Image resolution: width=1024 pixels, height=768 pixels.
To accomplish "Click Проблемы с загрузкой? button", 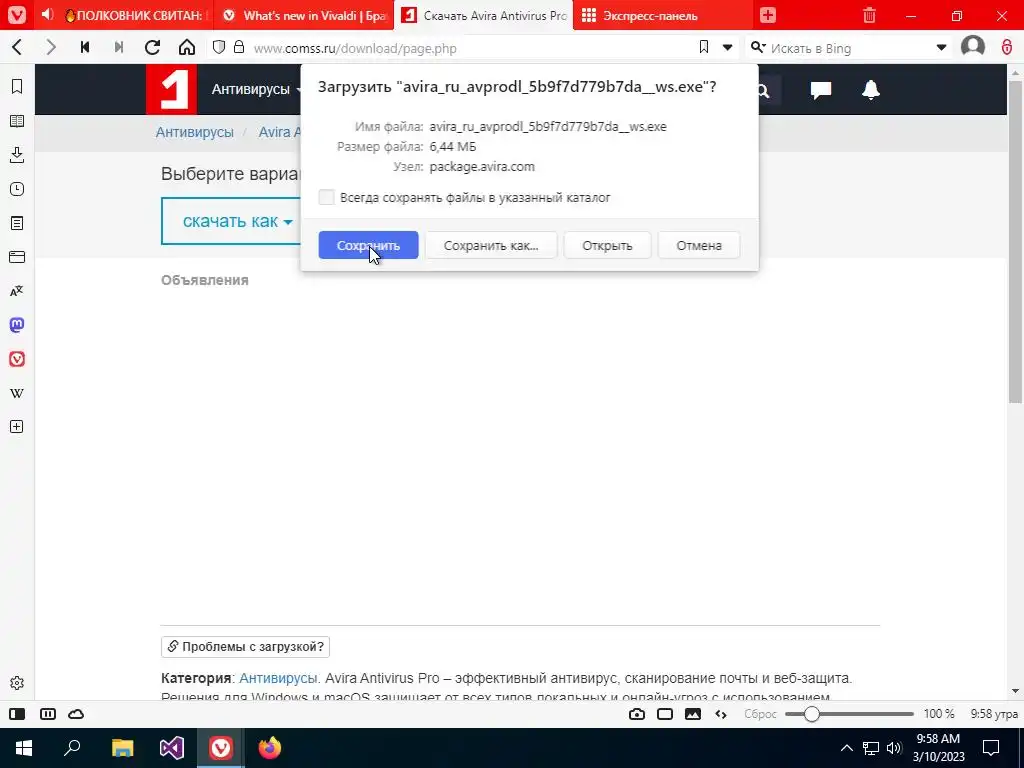I will [246, 647].
